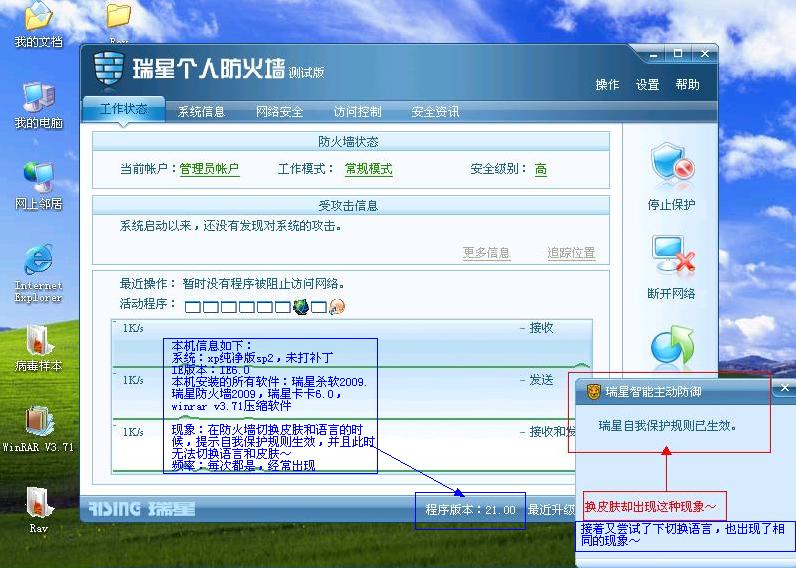796x568 pixels.
Task: Select the last icon in 活动程序 list
Action: (337, 307)
